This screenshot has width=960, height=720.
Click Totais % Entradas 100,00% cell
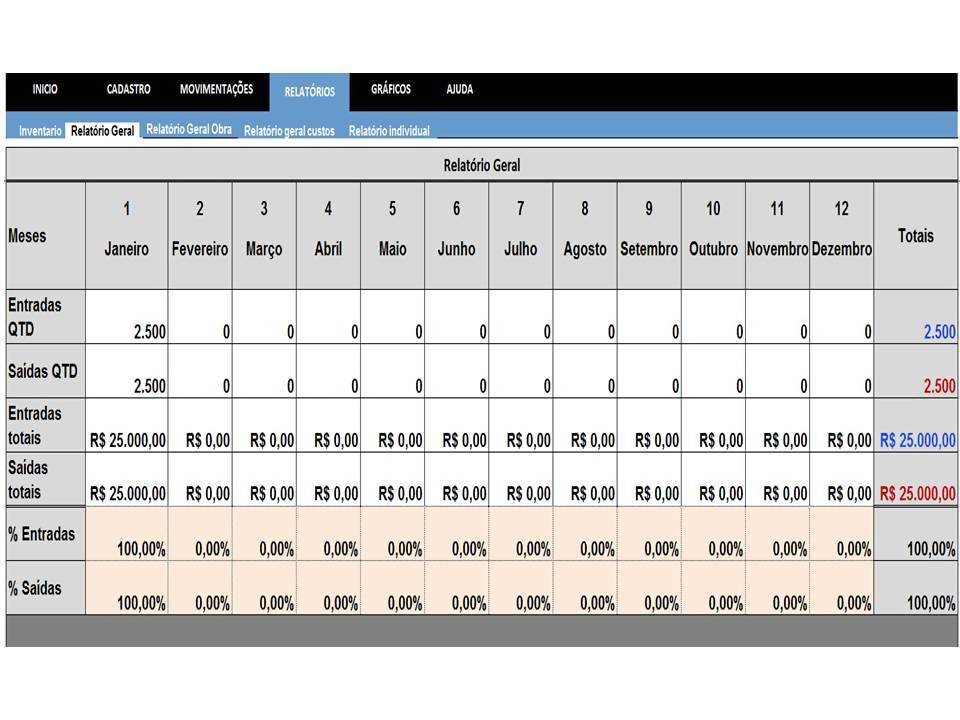[x=916, y=534]
